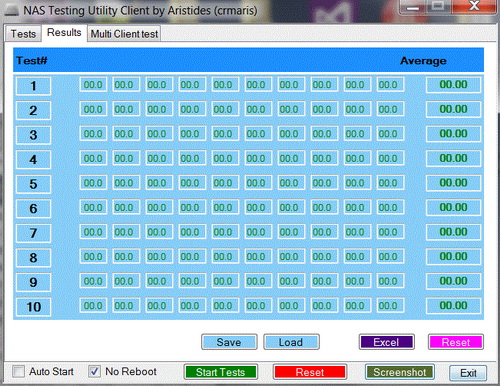Image resolution: width=500 pixels, height=386 pixels.
Task: Select test number 10 label
Action: (x=33, y=307)
